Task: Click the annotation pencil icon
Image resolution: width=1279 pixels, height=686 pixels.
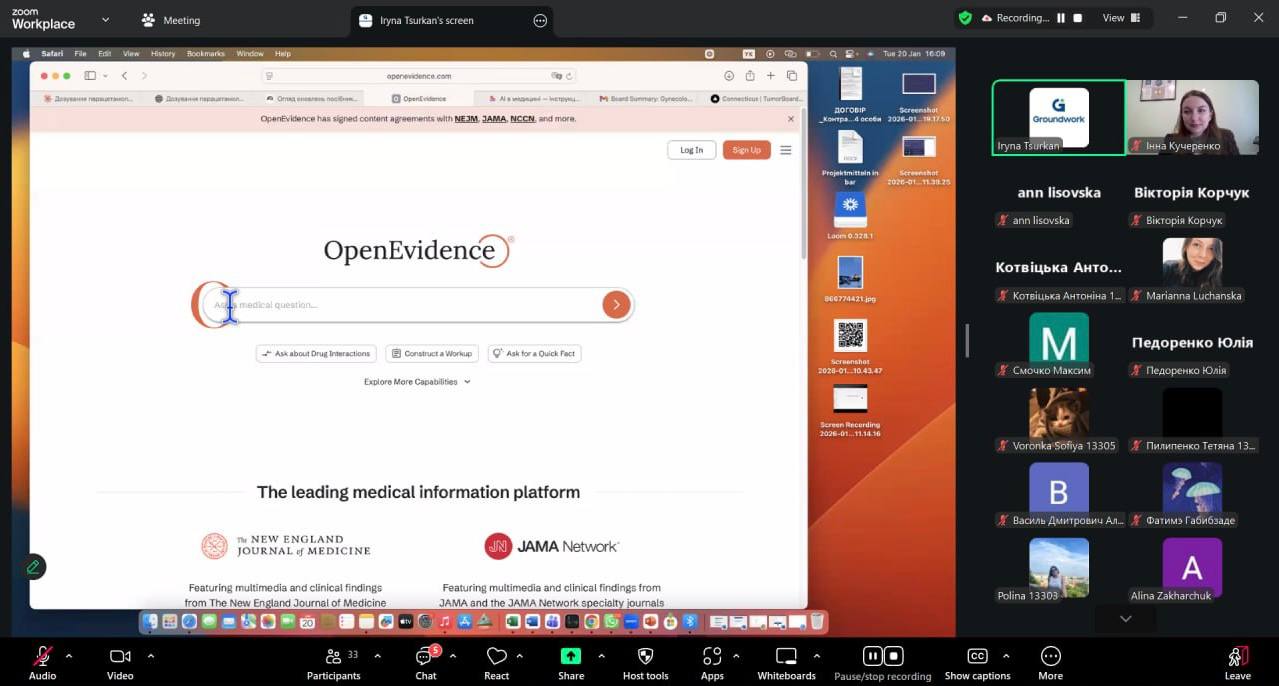Action: (x=33, y=567)
